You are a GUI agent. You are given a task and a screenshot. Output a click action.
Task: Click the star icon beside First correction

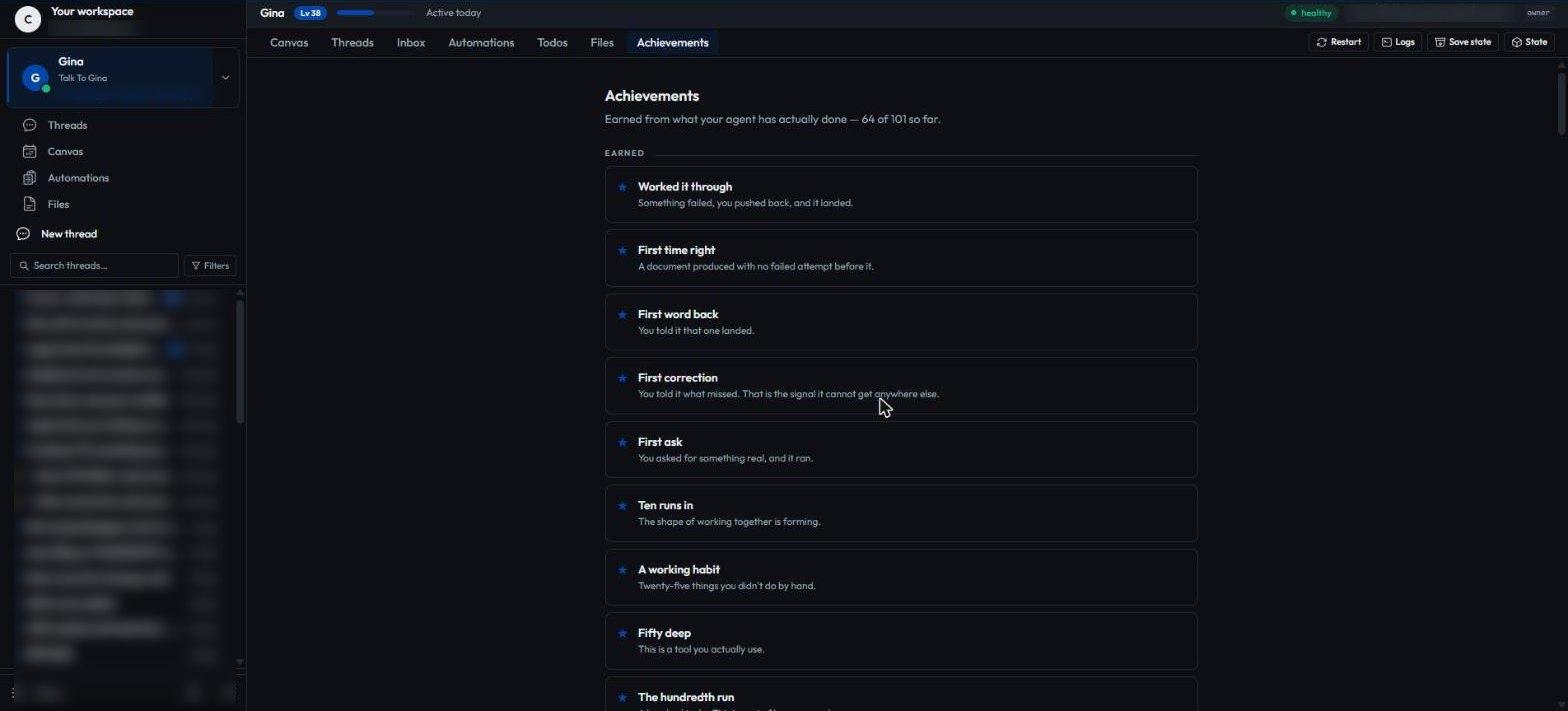tap(622, 378)
